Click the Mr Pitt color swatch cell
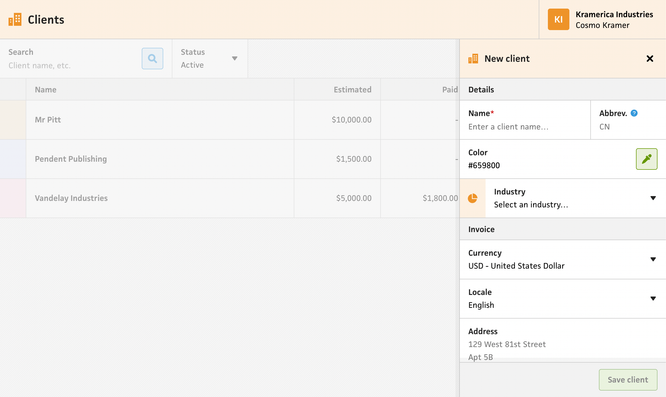The height and width of the screenshot is (397, 666). pos(13,120)
